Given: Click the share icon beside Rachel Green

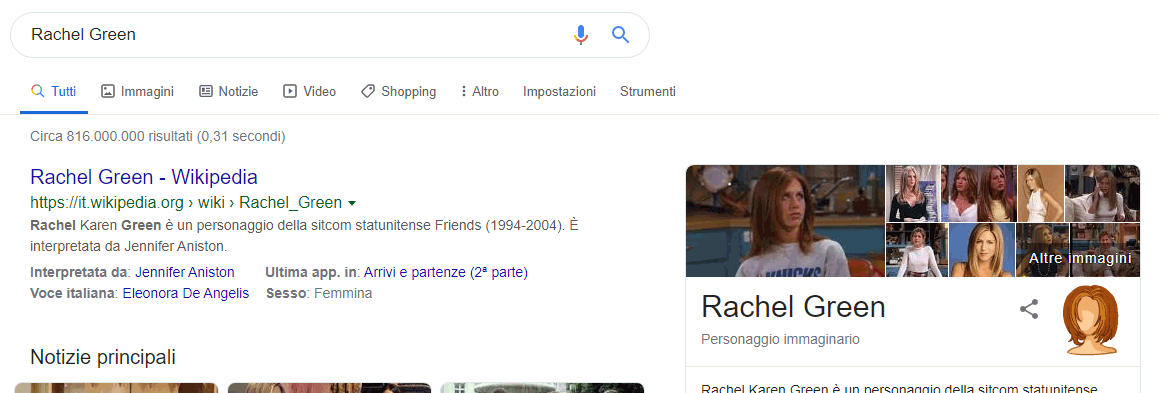Looking at the screenshot, I should click(x=1029, y=309).
